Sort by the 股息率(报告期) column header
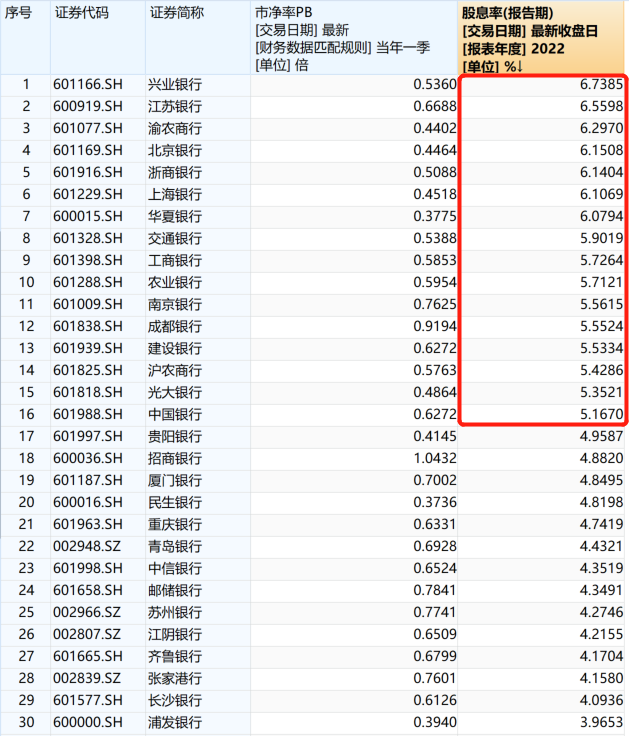 click(542, 38)
